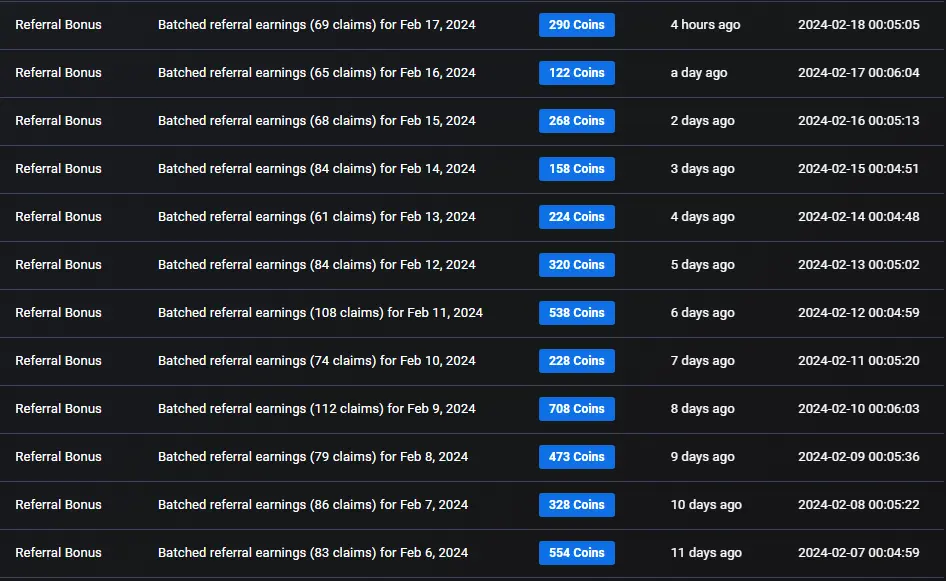Select the description for Feb 16, 2024 earnings
The width and height of the screenshot is (946, 581).
(x=317, y=73)
